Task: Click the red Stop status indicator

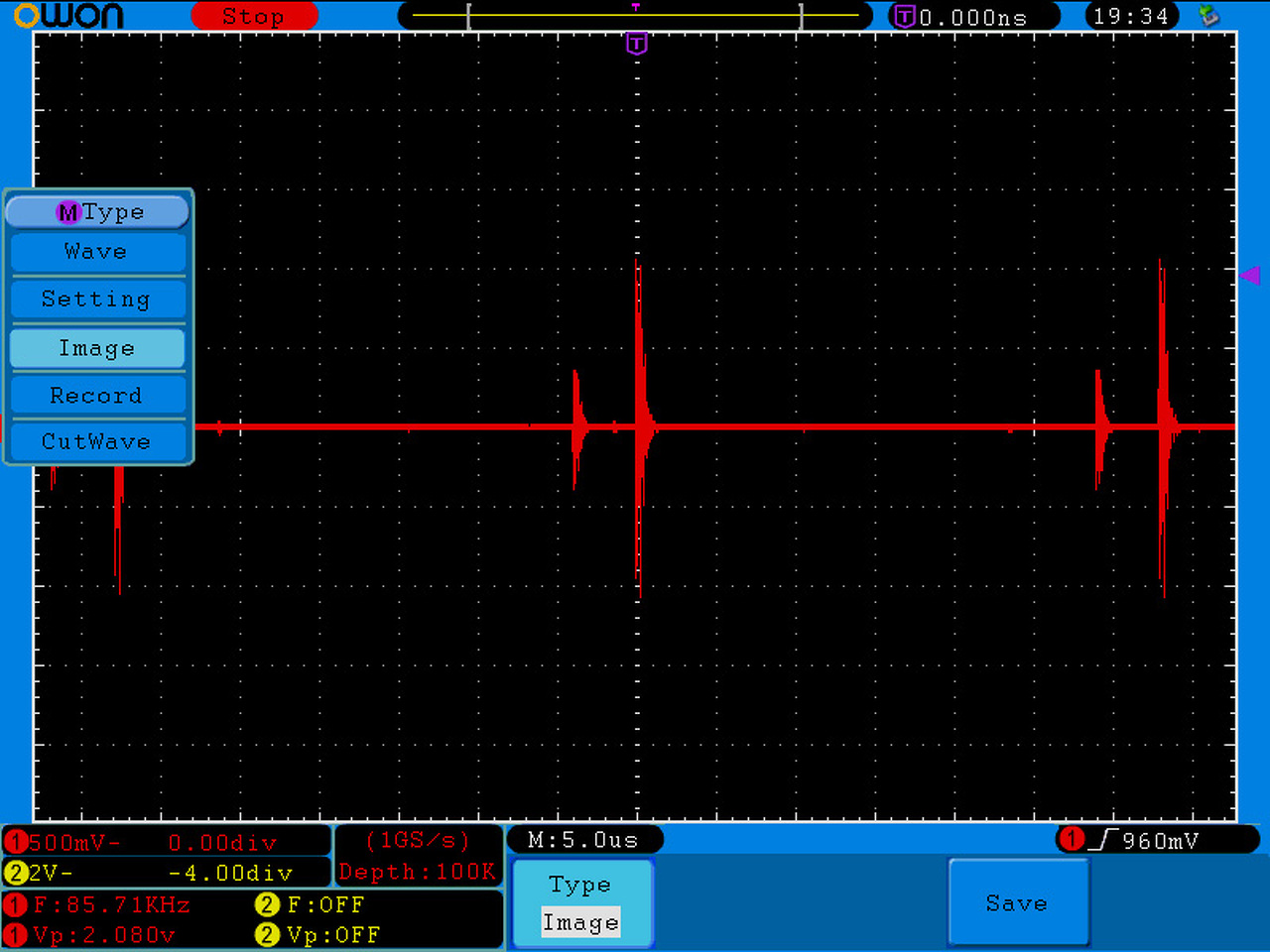Action: coord(254,16)
